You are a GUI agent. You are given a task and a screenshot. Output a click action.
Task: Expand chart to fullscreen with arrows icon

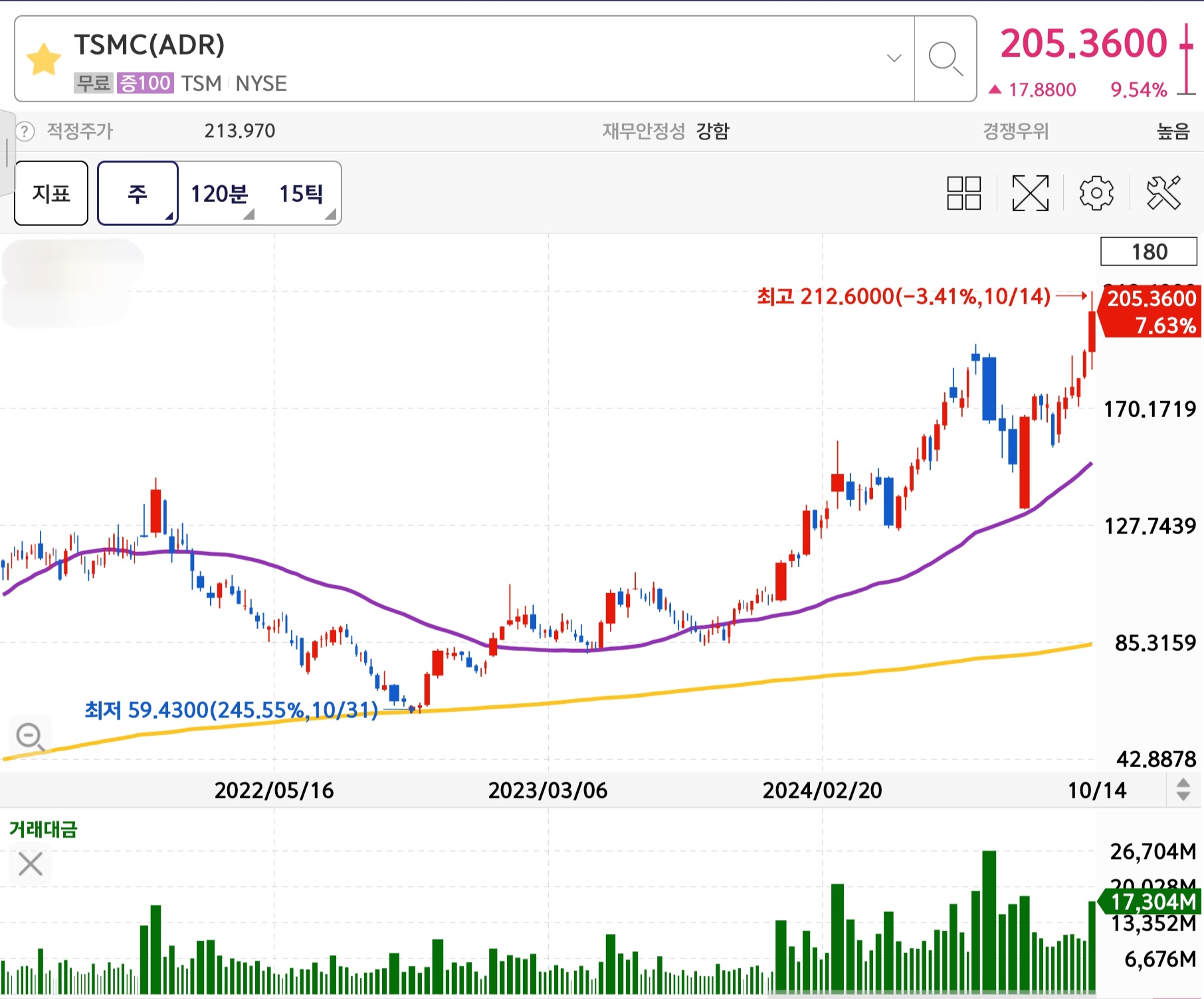(1030, 193)
